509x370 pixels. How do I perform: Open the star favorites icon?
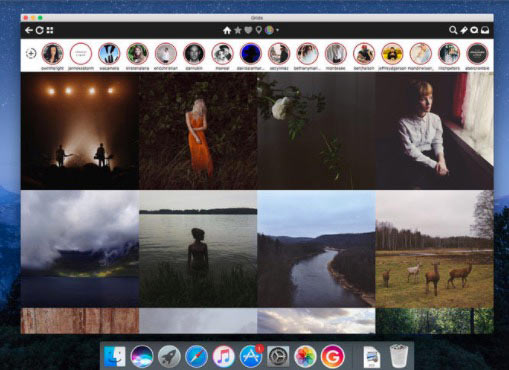[x=238, y=30]
